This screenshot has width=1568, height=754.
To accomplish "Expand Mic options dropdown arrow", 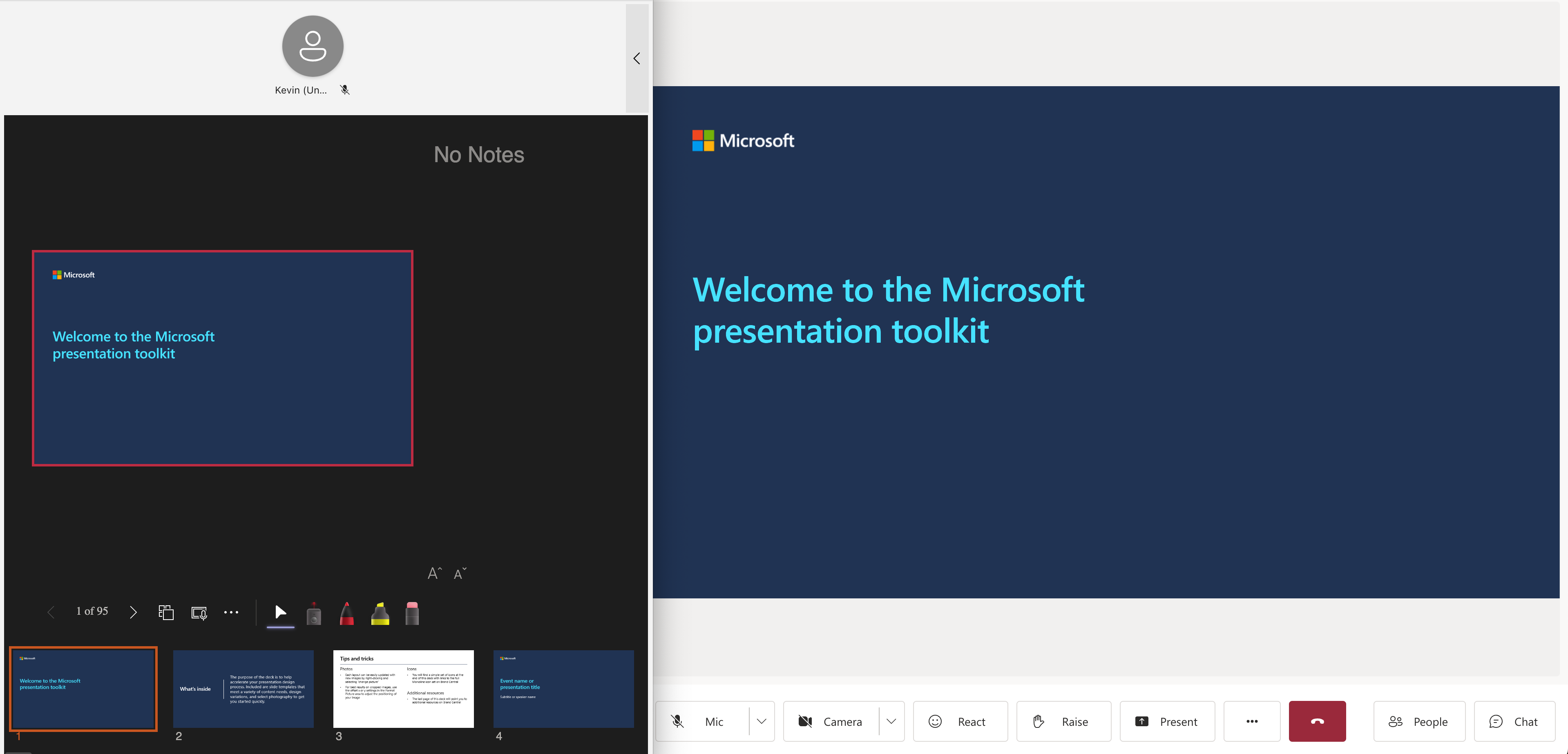I will tap(761, 722).
